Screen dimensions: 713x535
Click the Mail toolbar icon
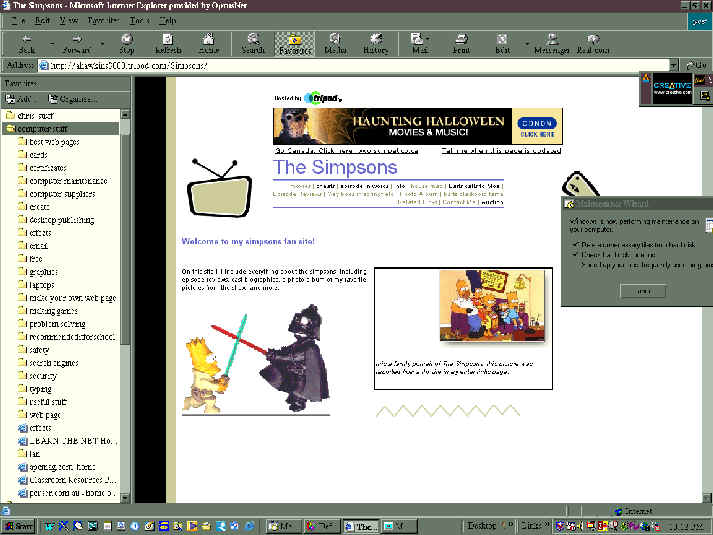pos(418,44)
